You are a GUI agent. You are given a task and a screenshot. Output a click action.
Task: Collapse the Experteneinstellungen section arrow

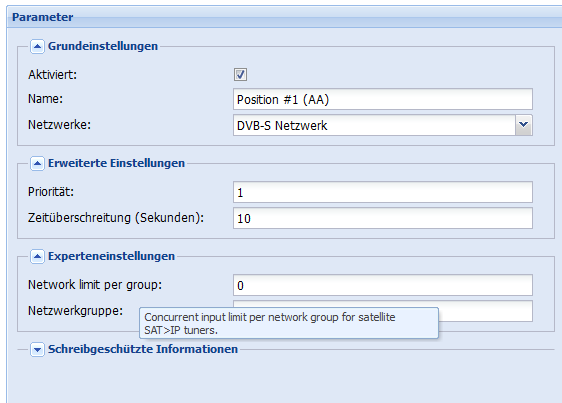coord(37,256)
